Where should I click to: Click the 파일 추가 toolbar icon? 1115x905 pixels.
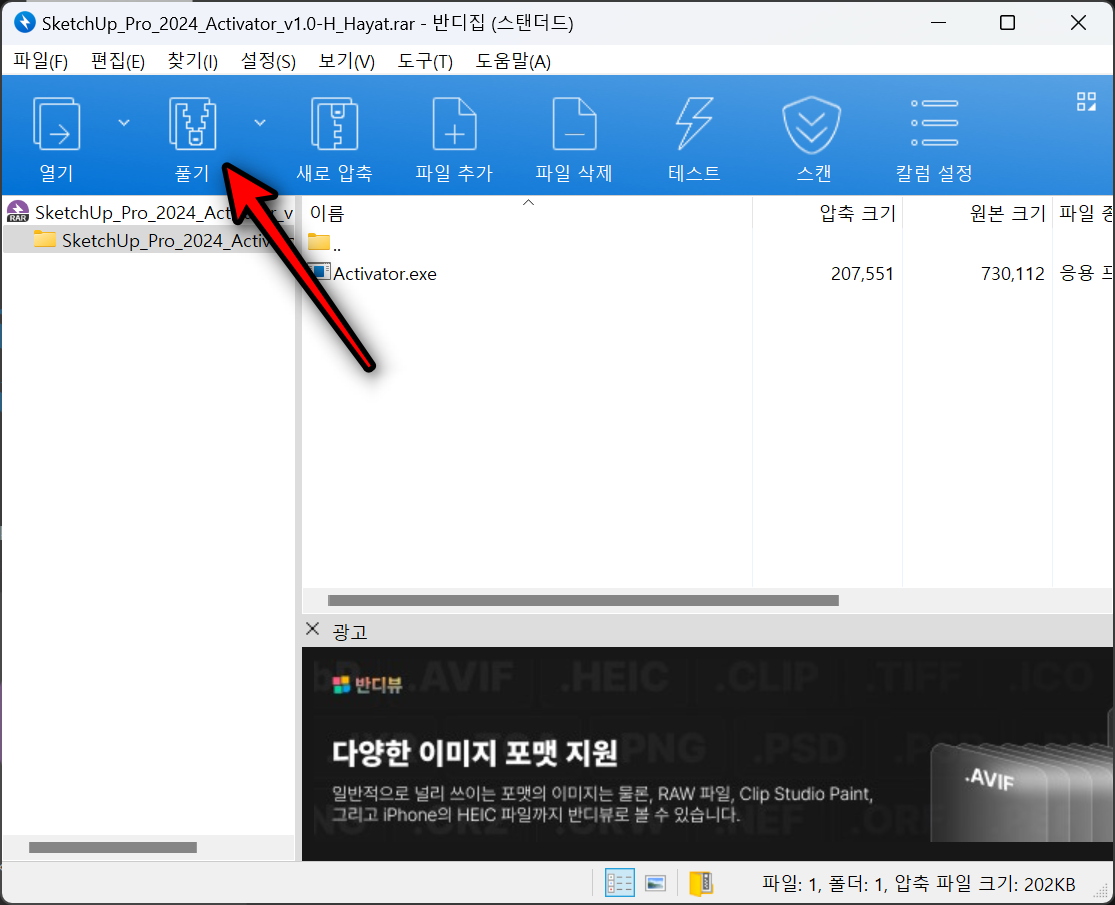click(454, 124)
